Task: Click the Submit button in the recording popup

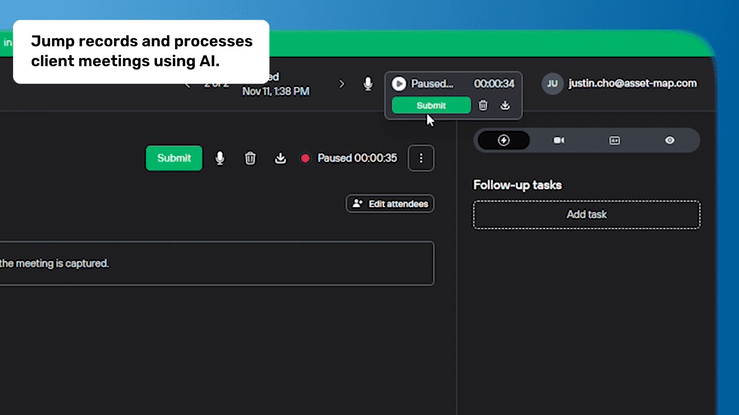Action: click(x=431, y=106)
